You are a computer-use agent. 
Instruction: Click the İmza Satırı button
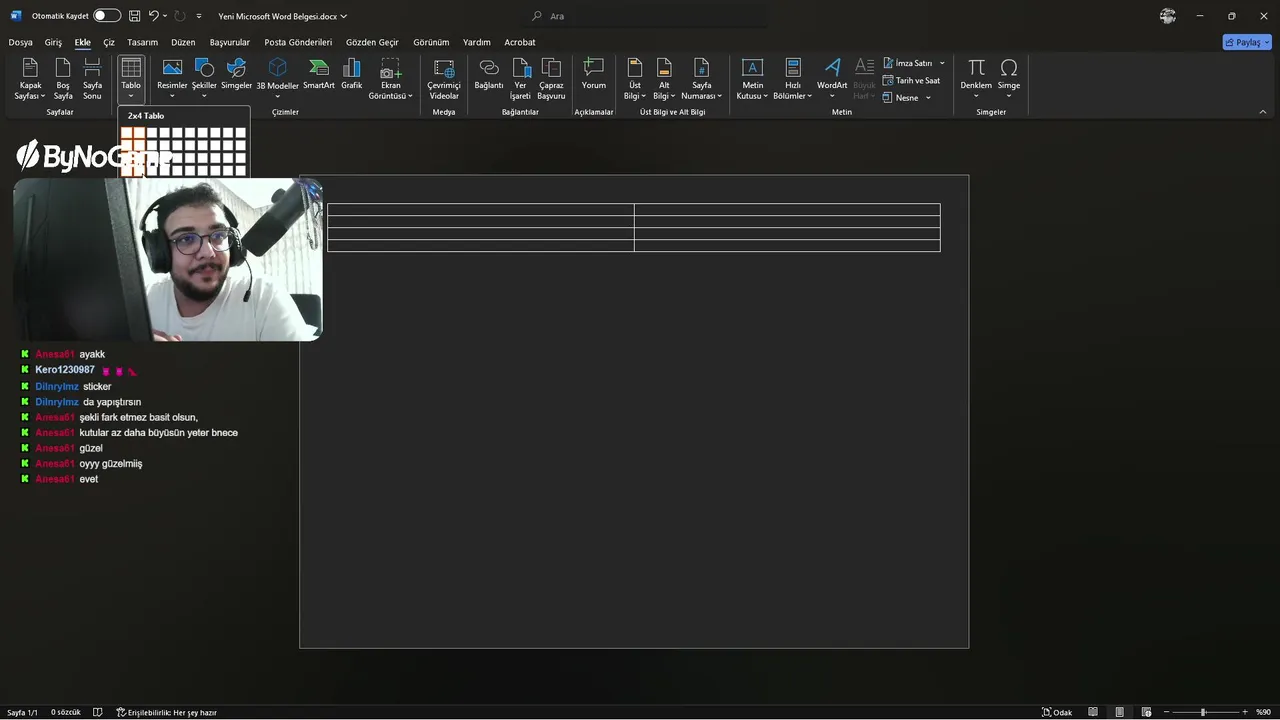907,63
